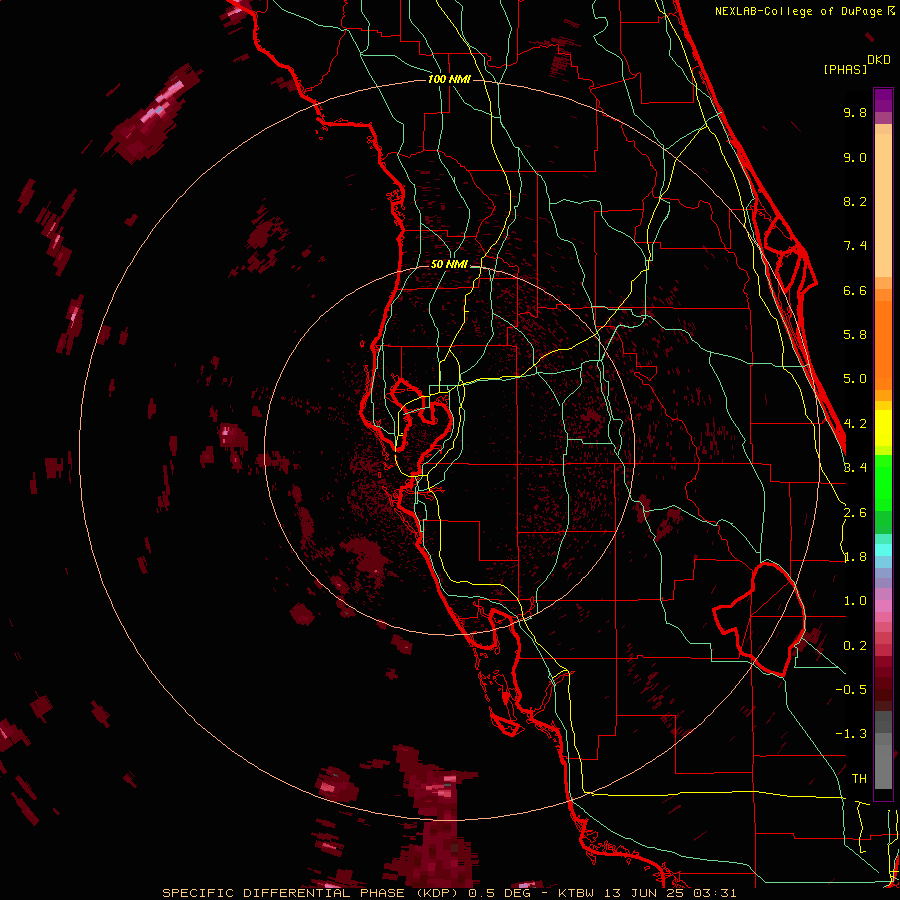Select the 9.0 value on color scale
This screenshot has width=900, height=900.
[x=855, y=157]
